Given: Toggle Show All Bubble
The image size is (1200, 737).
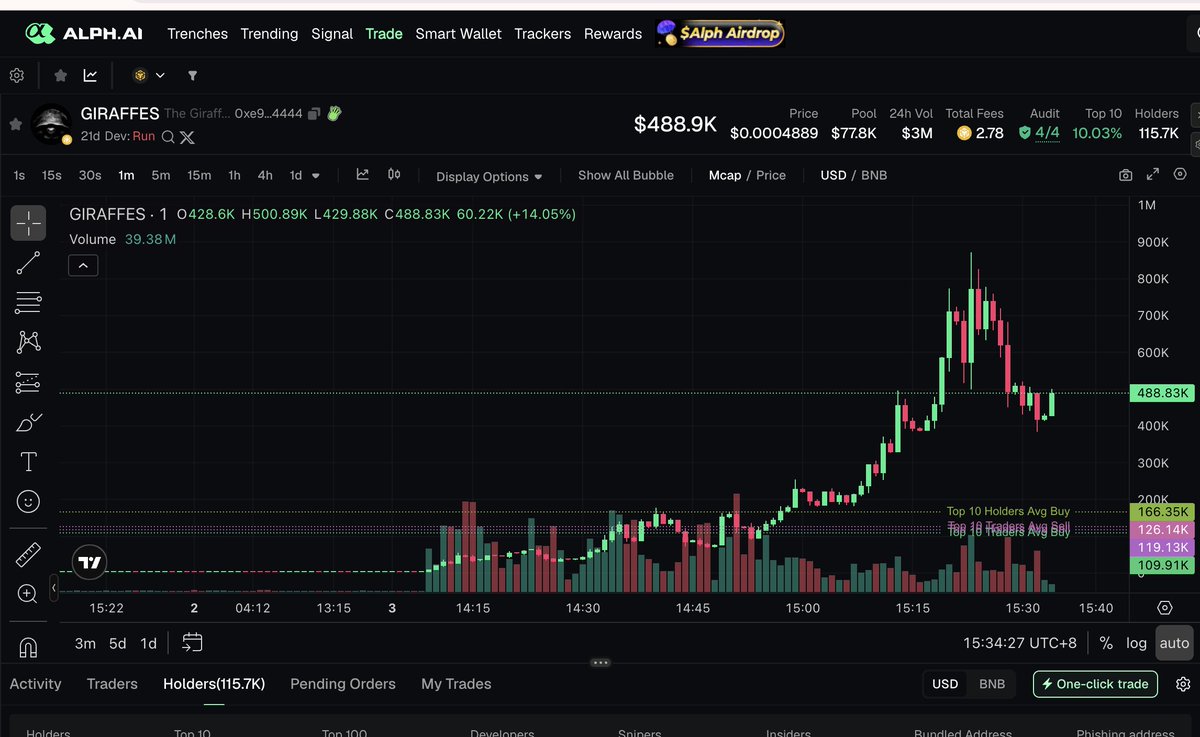Looking at the screenshot, I should [x=626, y=175].
